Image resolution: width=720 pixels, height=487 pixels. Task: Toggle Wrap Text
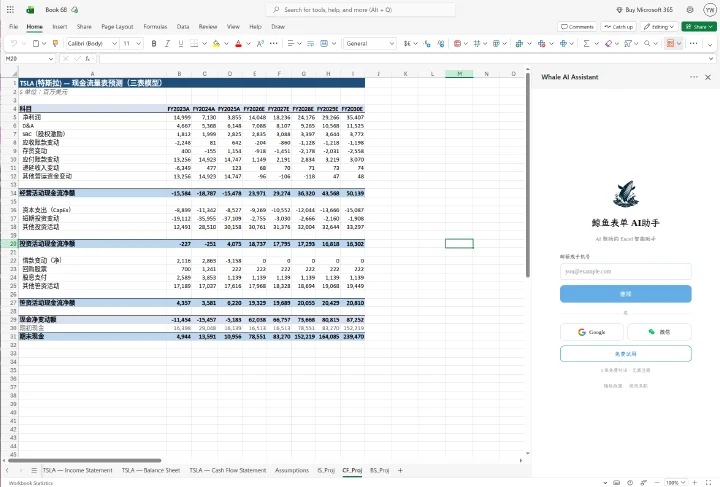311,44
